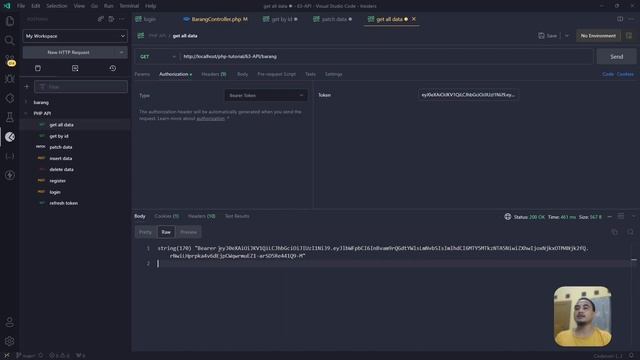
Task: Switch response view to Pretty
Action: pos(145,232)
